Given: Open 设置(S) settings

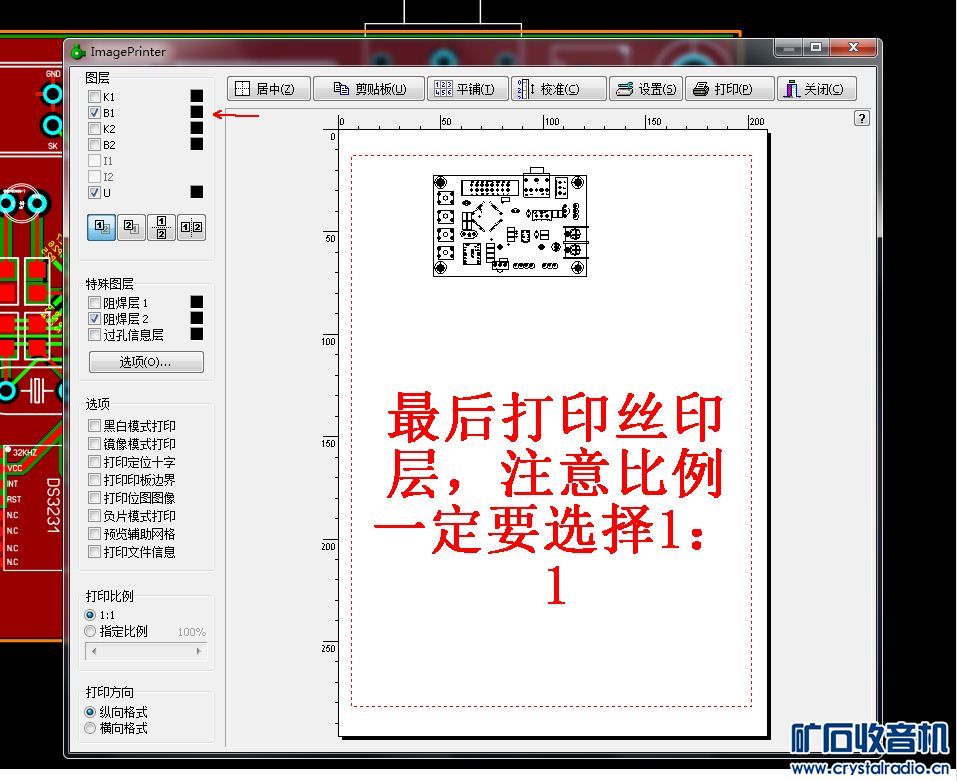Looking at the screenshot, I should tap(646, 89).
